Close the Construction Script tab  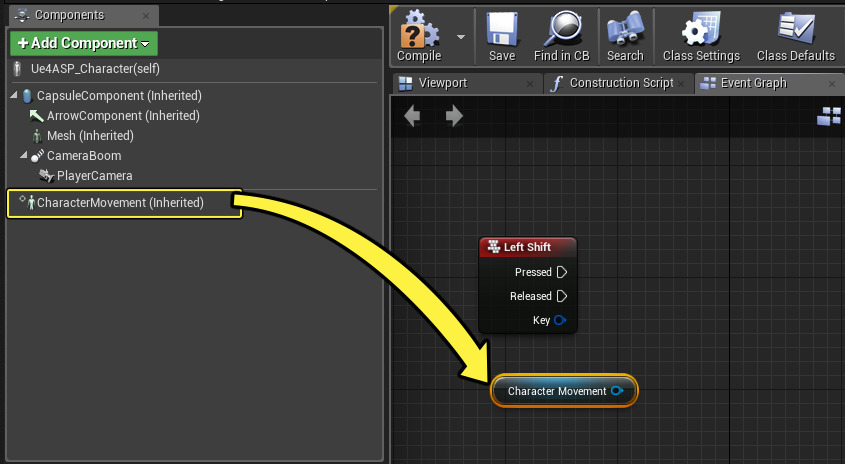pyautogui.click(x=681, y=84)
